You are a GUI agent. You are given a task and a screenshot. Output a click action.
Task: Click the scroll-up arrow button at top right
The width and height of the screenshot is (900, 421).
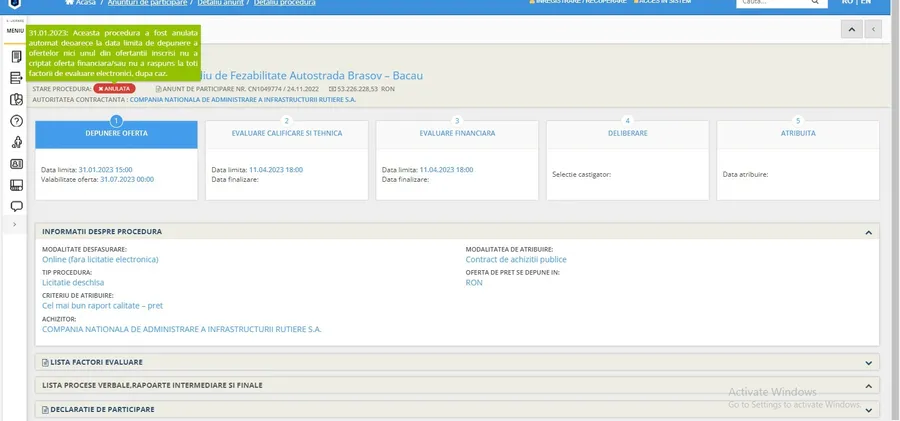851,30
